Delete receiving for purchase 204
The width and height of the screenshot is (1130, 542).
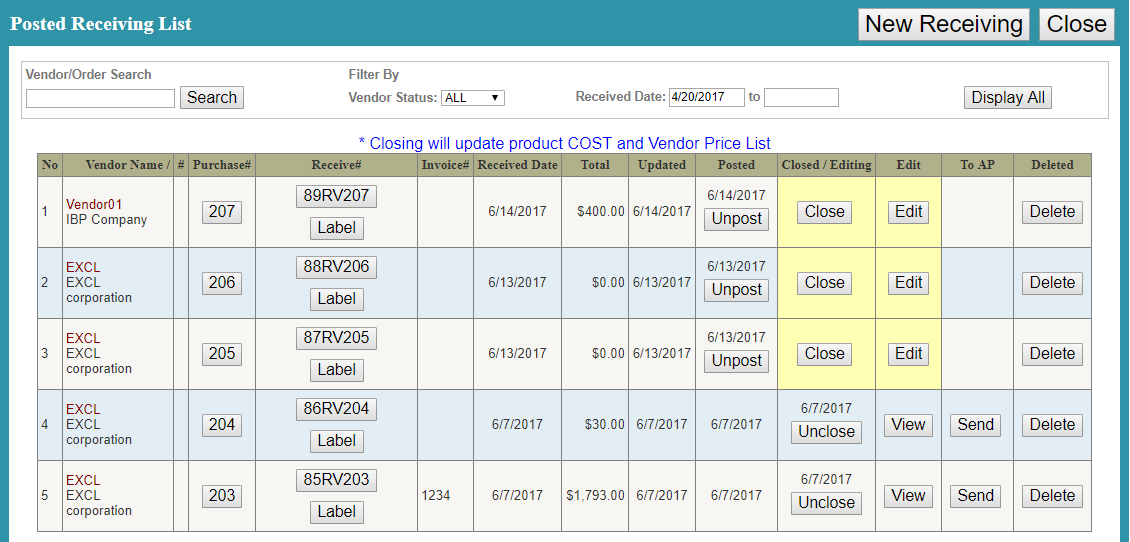pyautogui.click(x=1052, y=425)
